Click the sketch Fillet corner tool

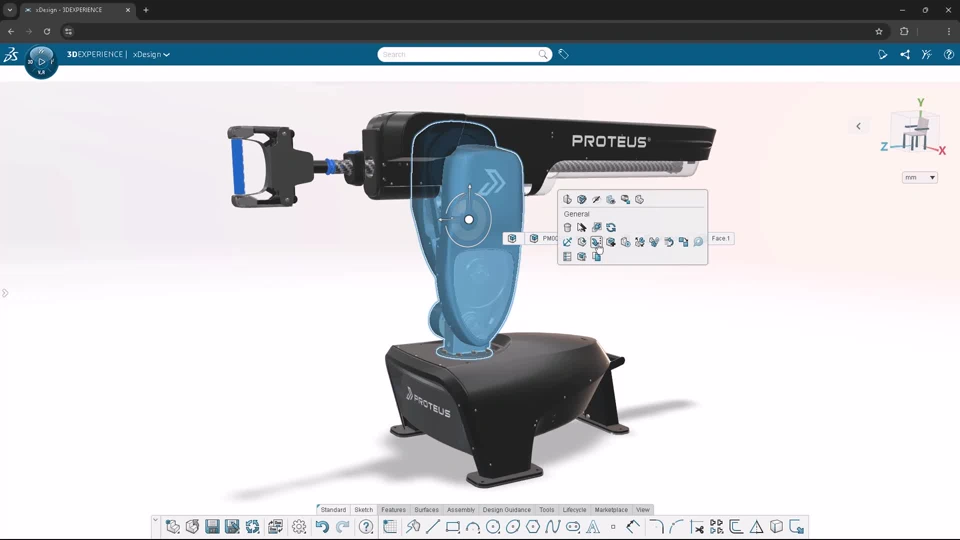[x=656, y=527]
